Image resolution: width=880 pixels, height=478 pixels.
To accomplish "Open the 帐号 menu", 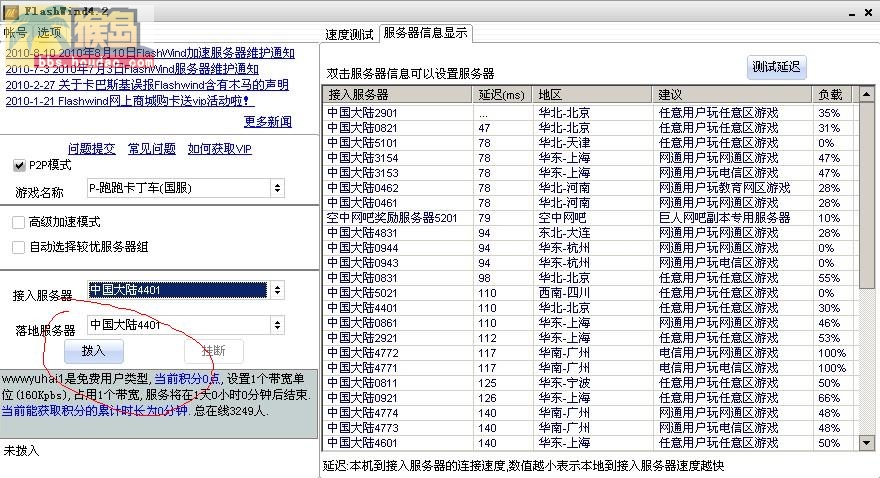I will pos(16,33).
